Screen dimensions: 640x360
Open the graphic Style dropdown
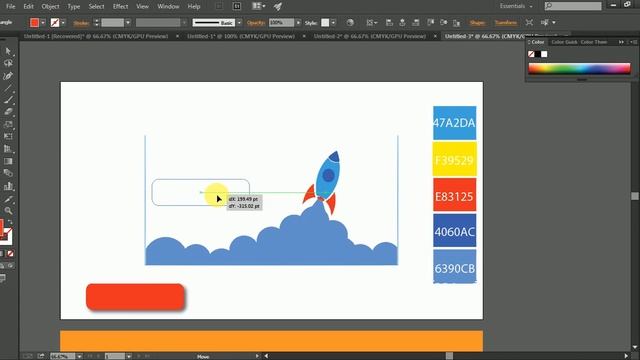click(333, 23)
